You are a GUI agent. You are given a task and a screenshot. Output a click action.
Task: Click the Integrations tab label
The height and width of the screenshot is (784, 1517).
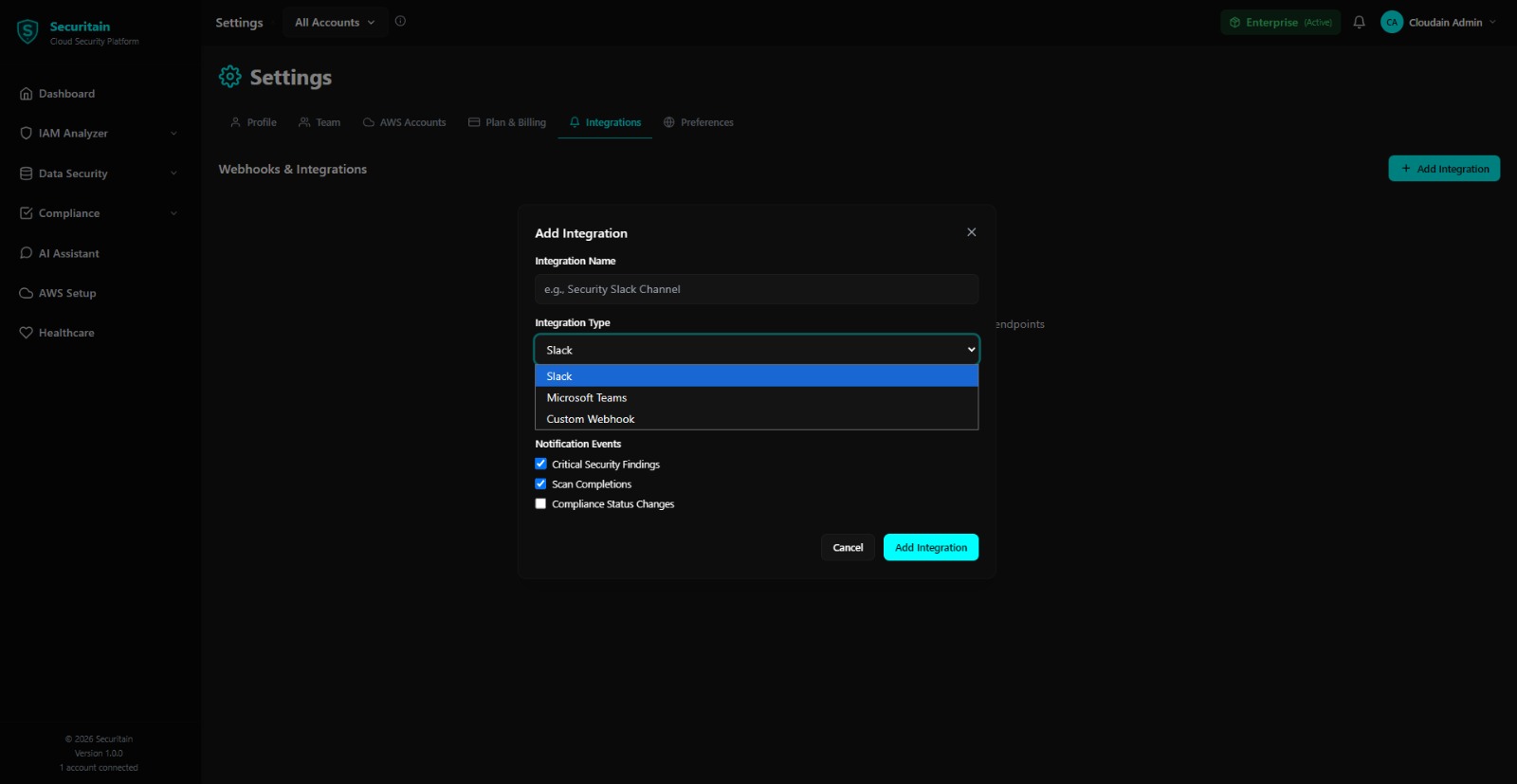(613, 122)
